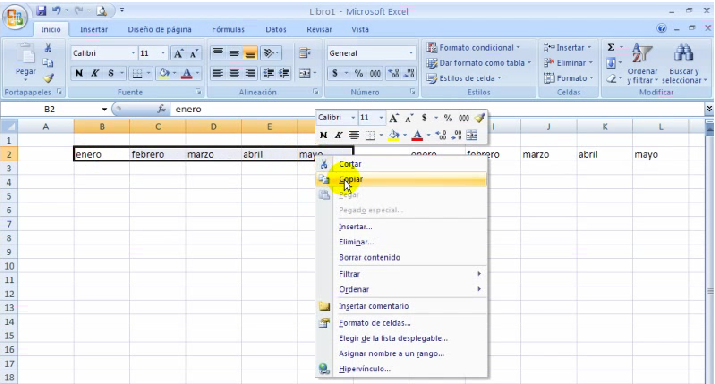Screen dimensions: 715x384
Task: Apply mini toolbar yellow fill color
Action: click(394, 135)
